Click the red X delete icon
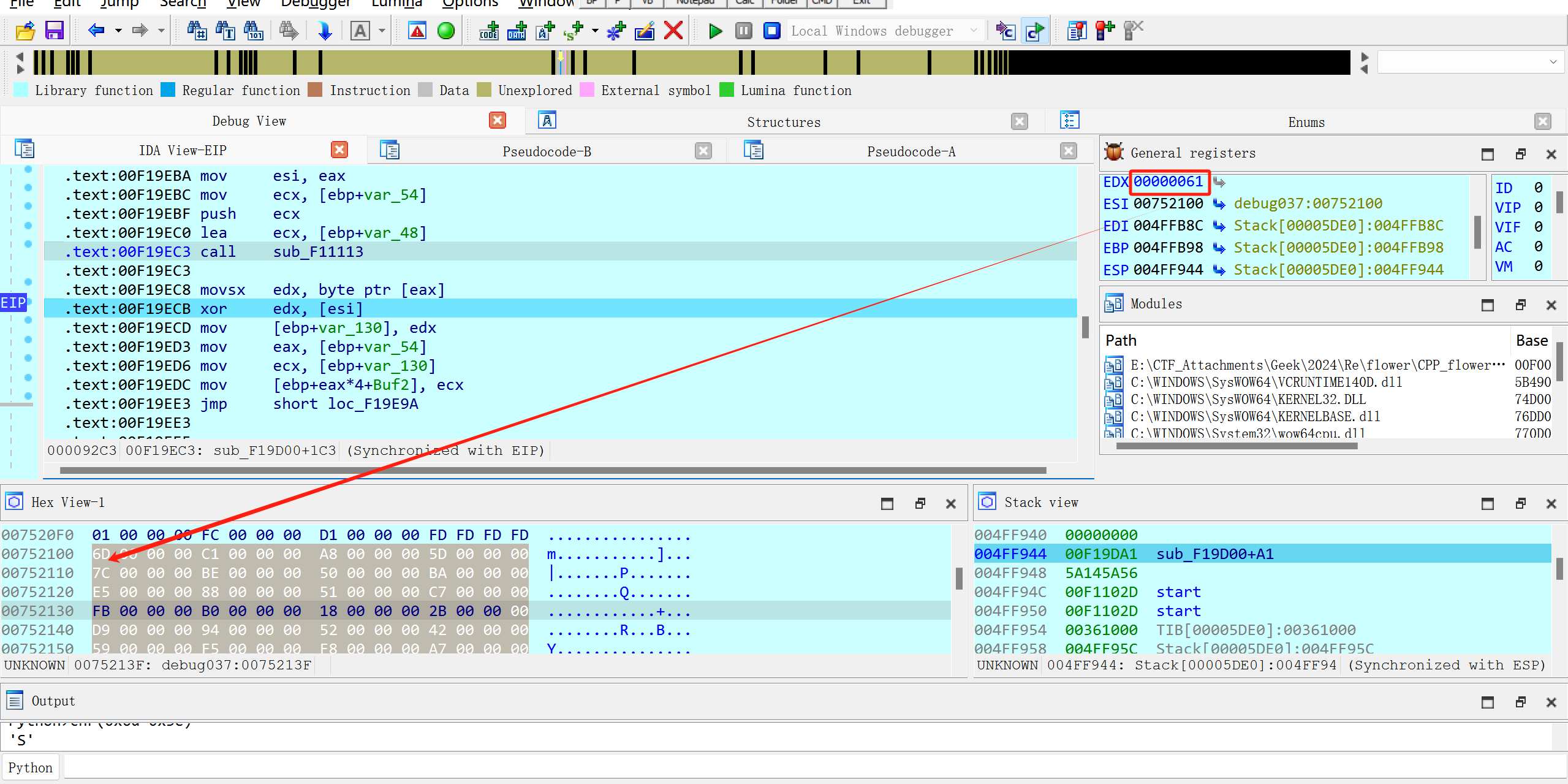This screenshot has width=1568, height=784. click(x=673, y=30)
